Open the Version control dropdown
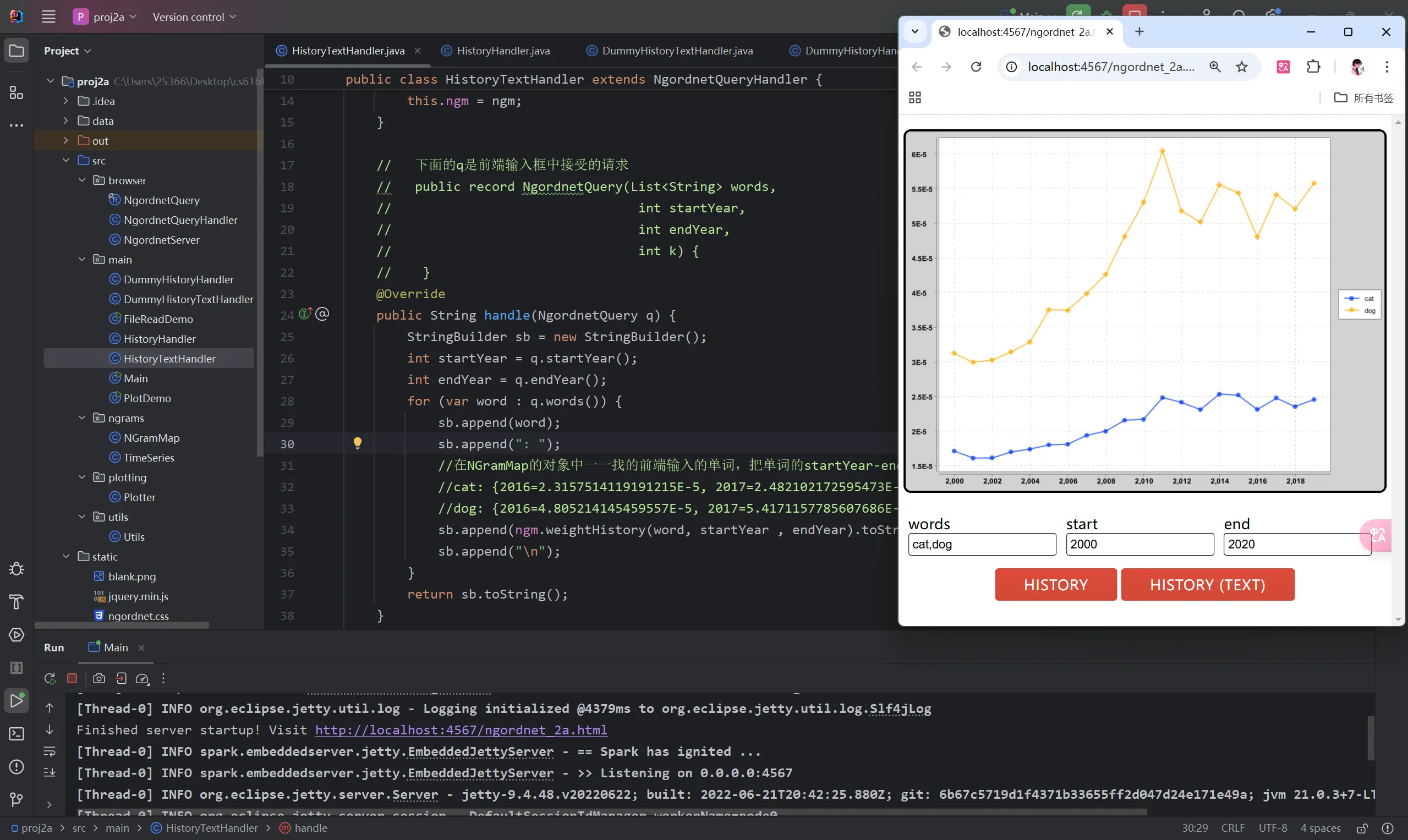This screenshot has height=840, width=1408. (x=194, y=17)
